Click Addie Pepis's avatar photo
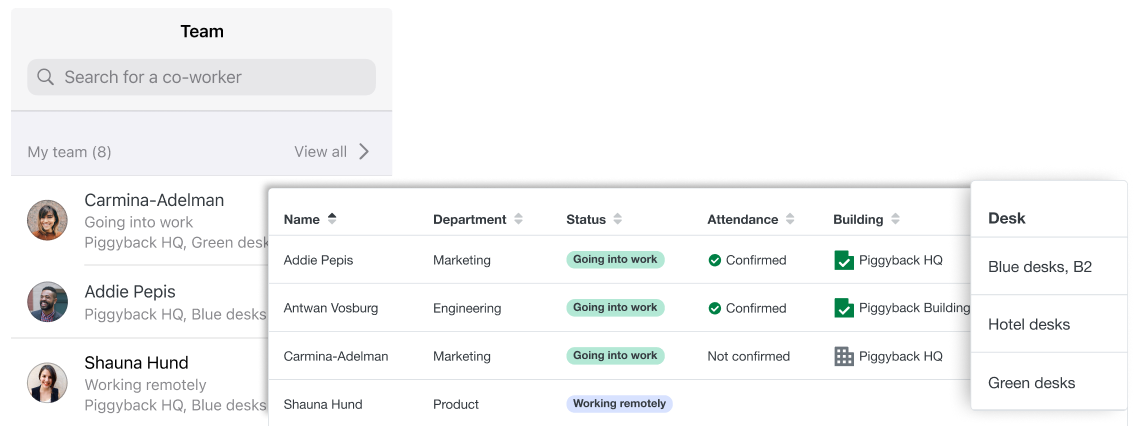The image size is (1140, 426). point(47,302)
